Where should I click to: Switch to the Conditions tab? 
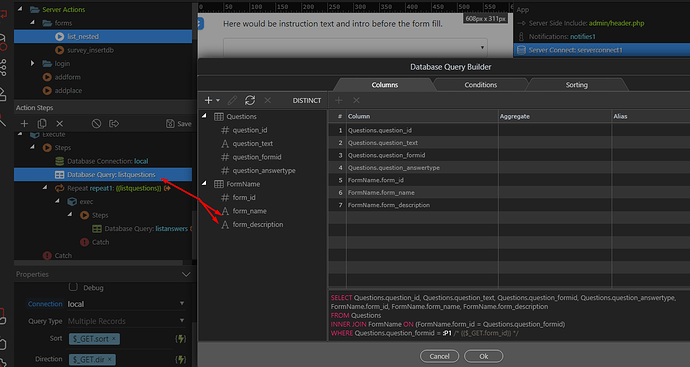[x=481, y=85]
